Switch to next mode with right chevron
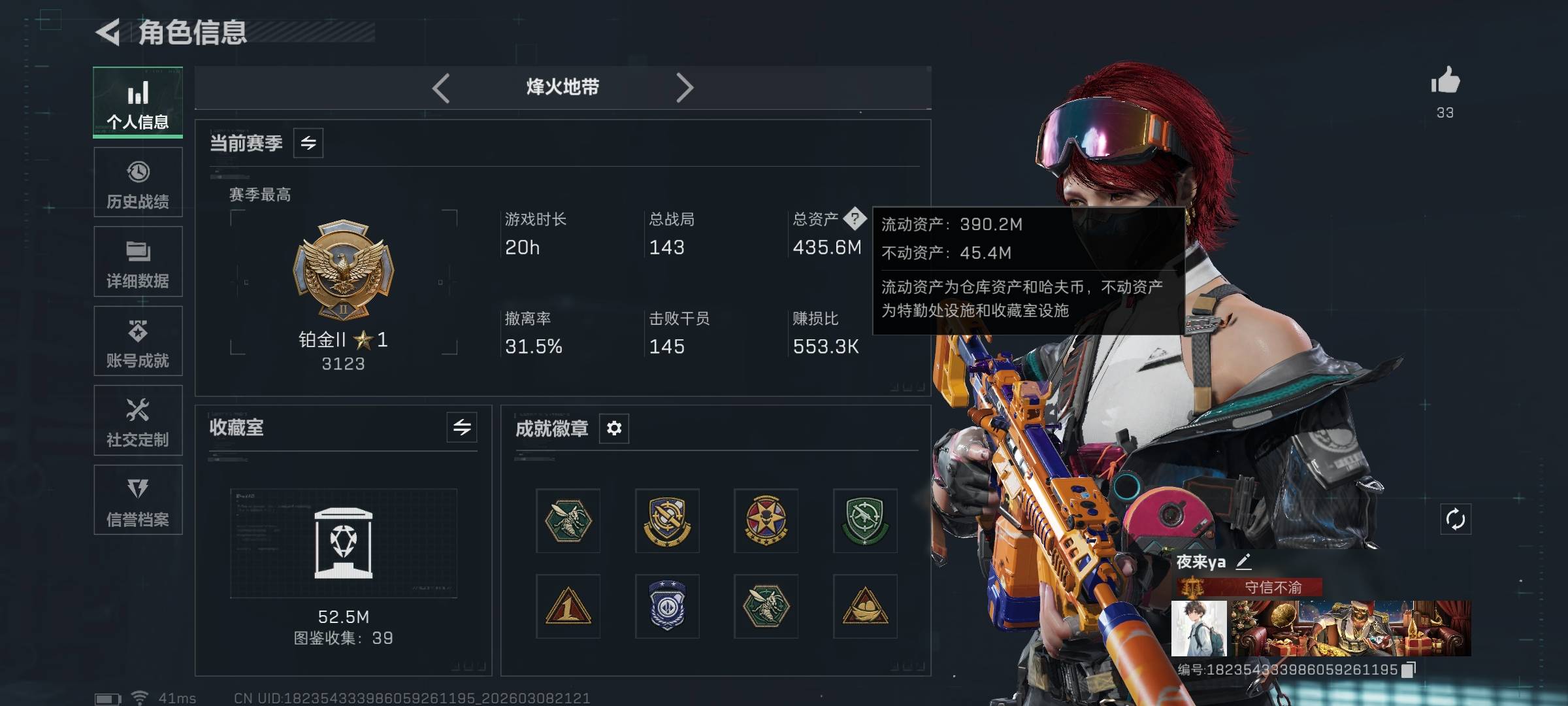The height and width of the screenshot is (706, 1568). [x=684, y=88]
